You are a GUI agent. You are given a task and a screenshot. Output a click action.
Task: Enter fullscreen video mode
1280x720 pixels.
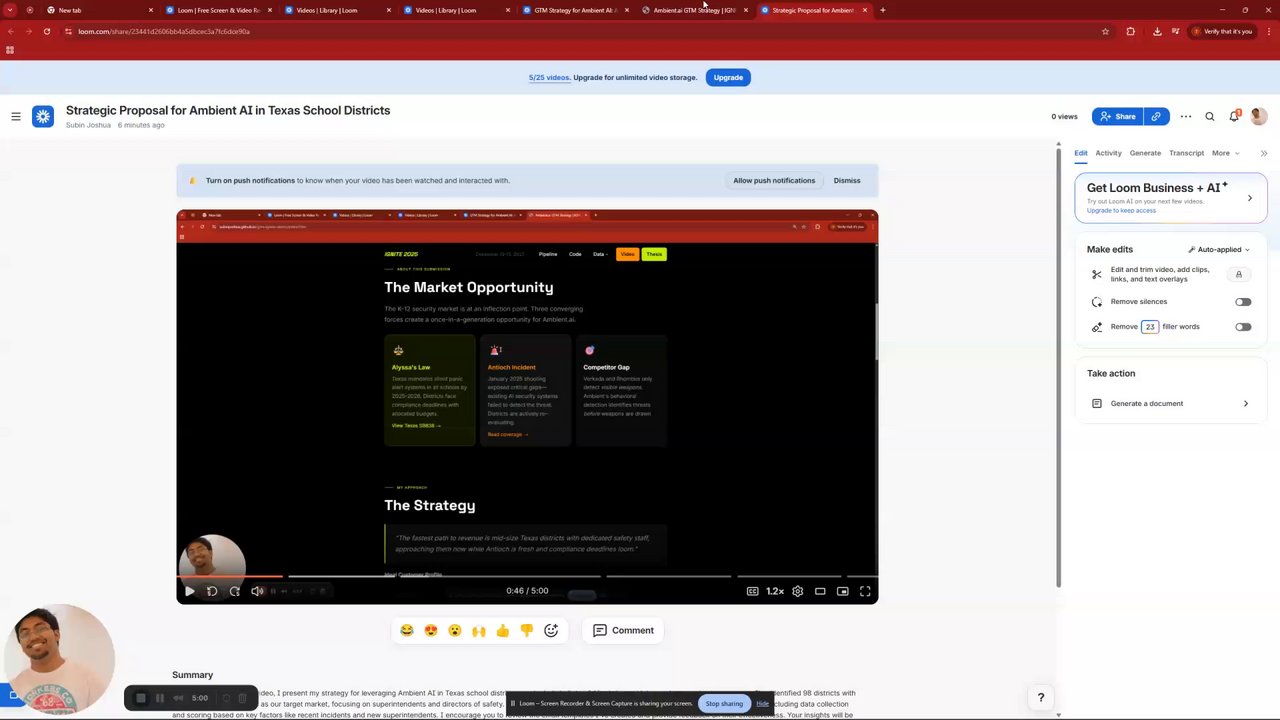[865, 591]
